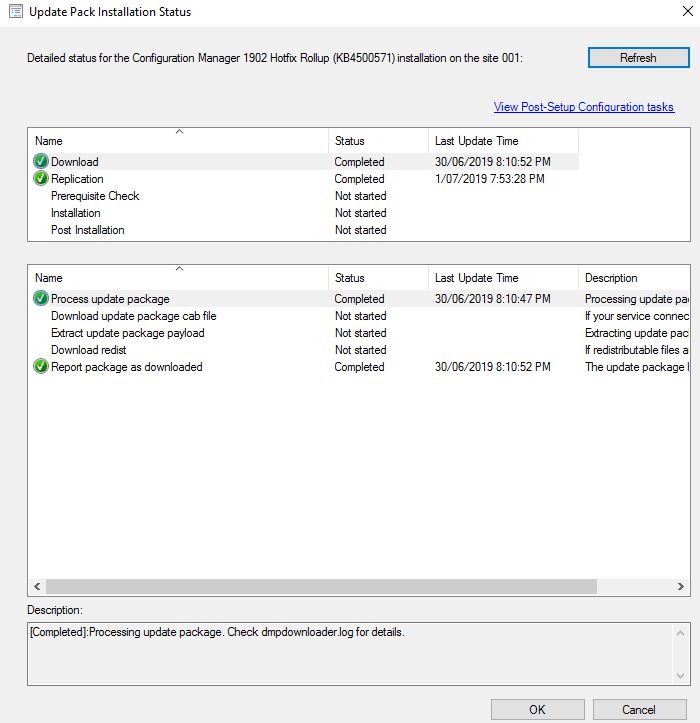
Task: Click Completed status of Report package row
Action: pos(359,367)
